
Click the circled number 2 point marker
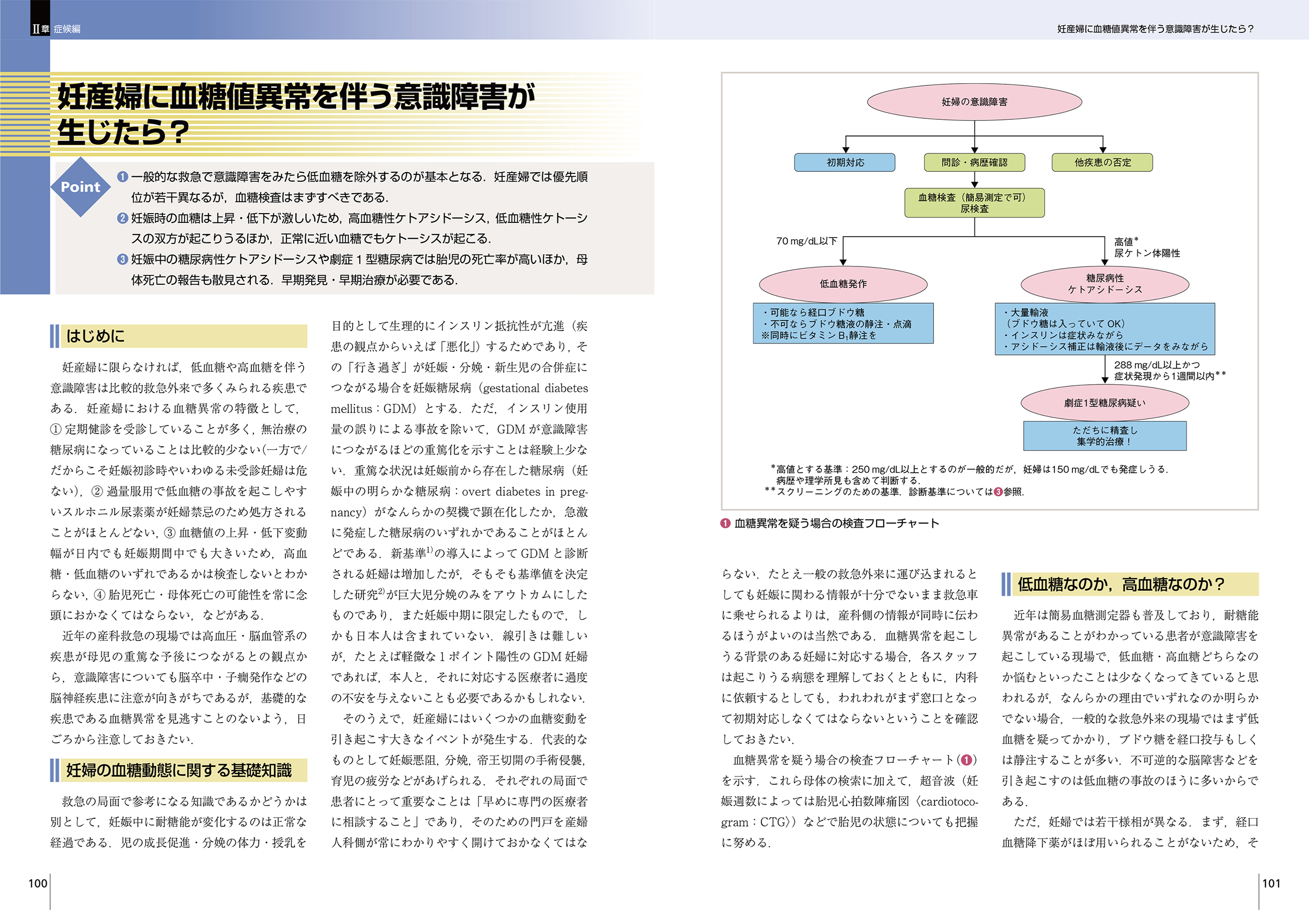123,218
